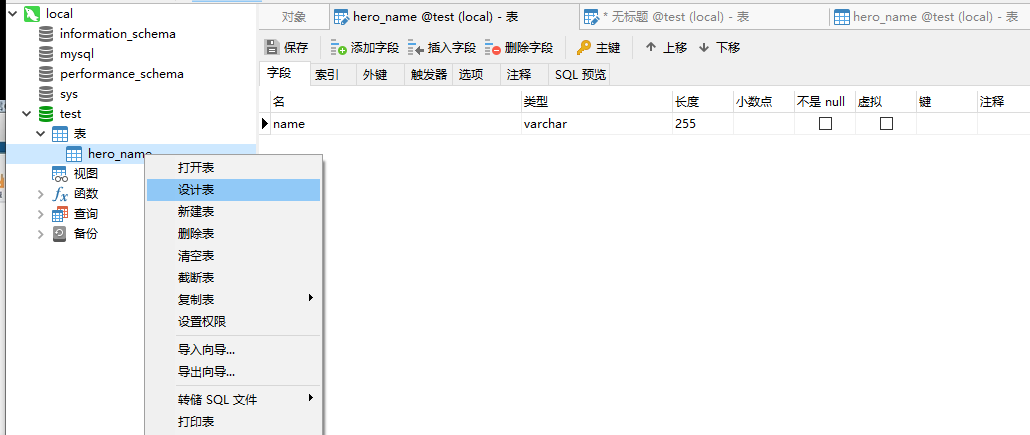Image resolution: width=1030 pixels, height=435 pixels.
Task: Select the 索引 tab
Action: 333,74
